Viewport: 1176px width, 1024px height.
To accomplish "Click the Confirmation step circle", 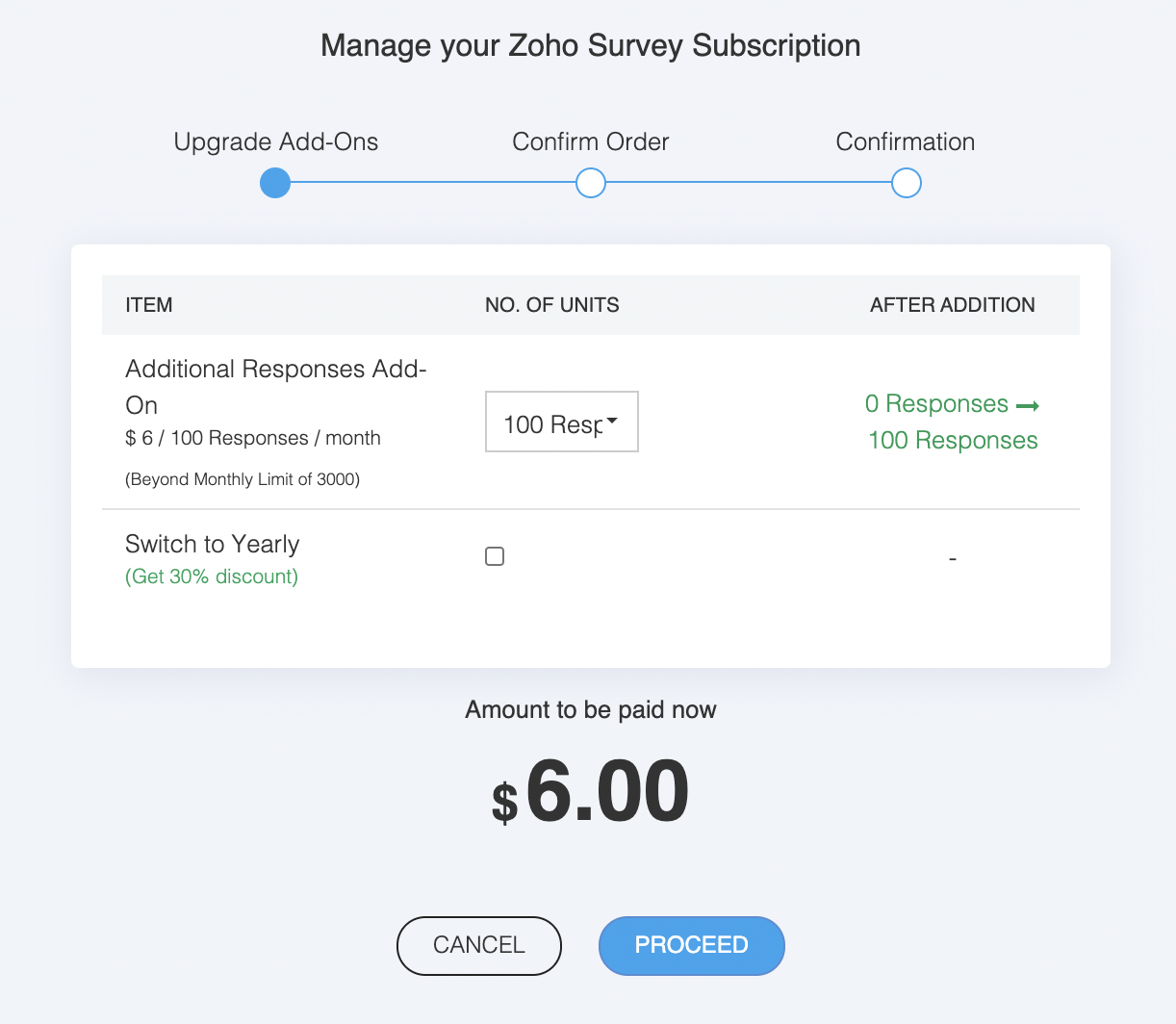I will [x=906, y=183].
